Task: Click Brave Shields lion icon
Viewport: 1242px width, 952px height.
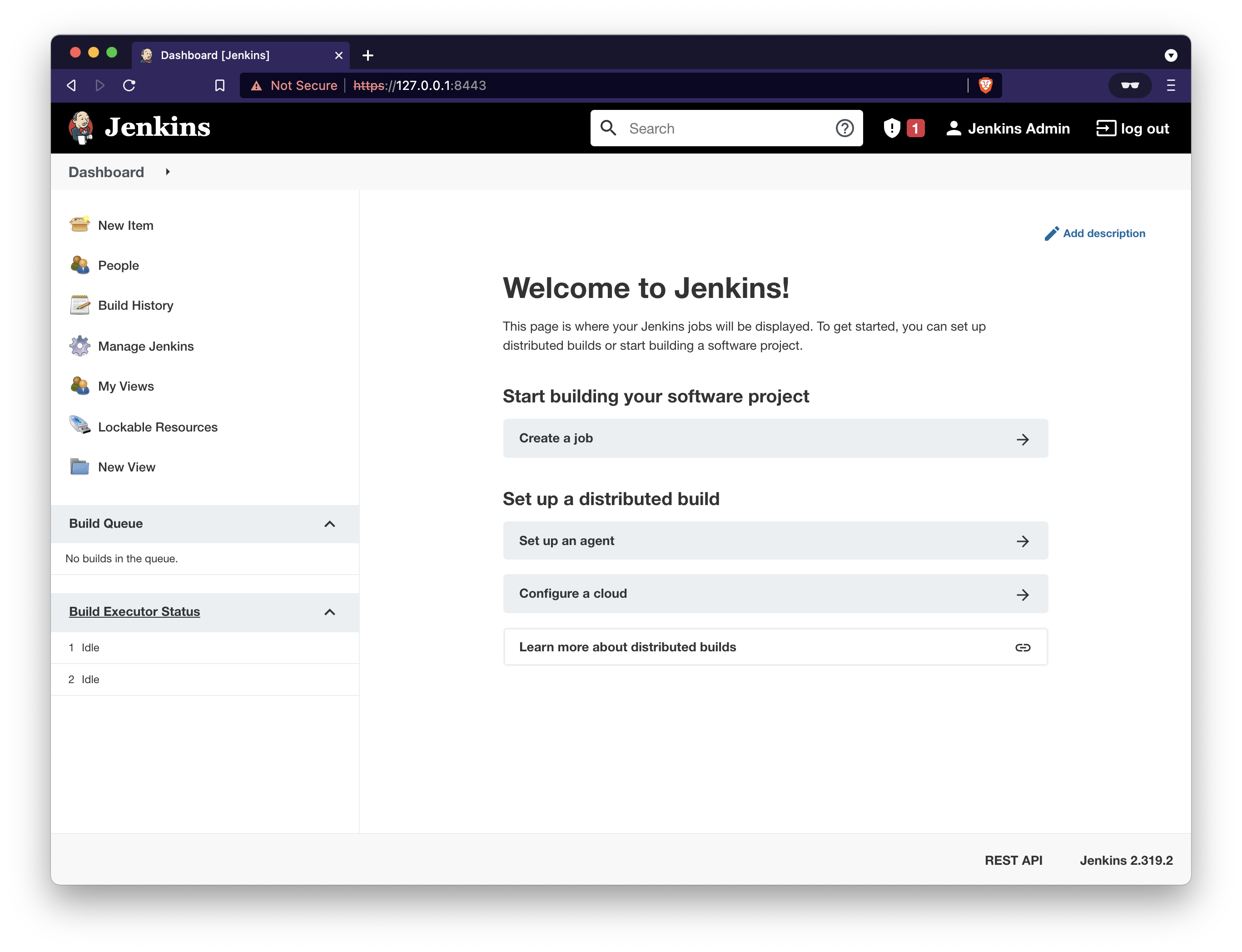Action: click(985, 85)
